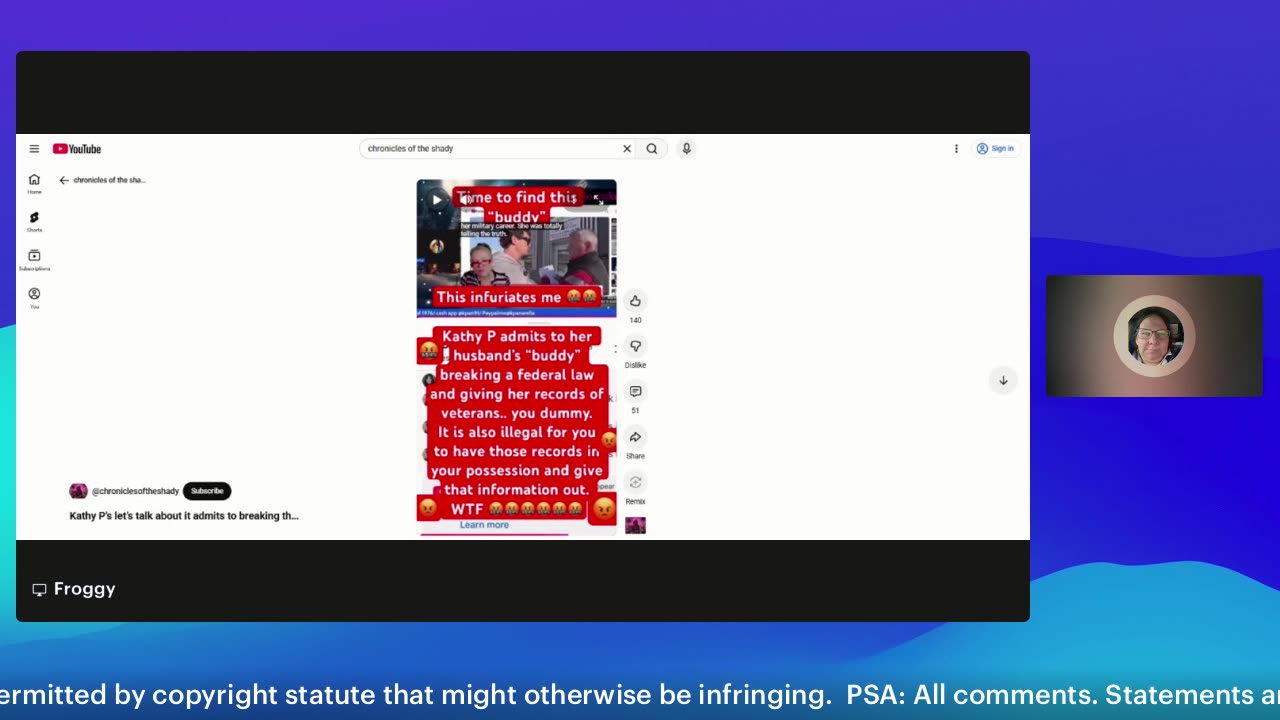Mute the Short using the speaker icon

tap(464, 200)
